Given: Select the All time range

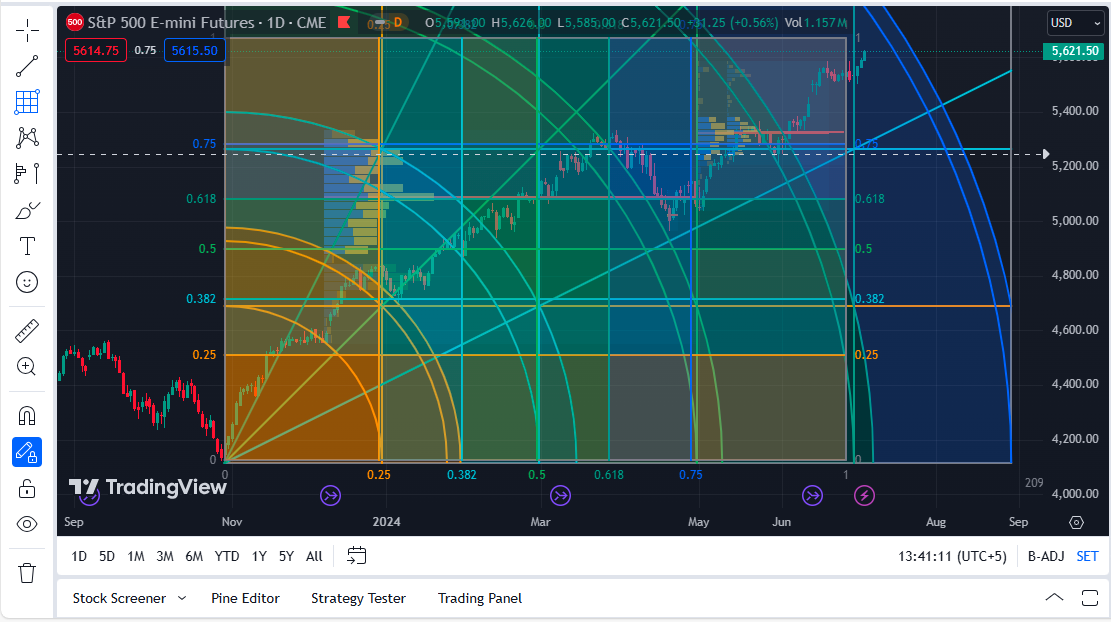Looking at the screenshot, I should 315,556.
